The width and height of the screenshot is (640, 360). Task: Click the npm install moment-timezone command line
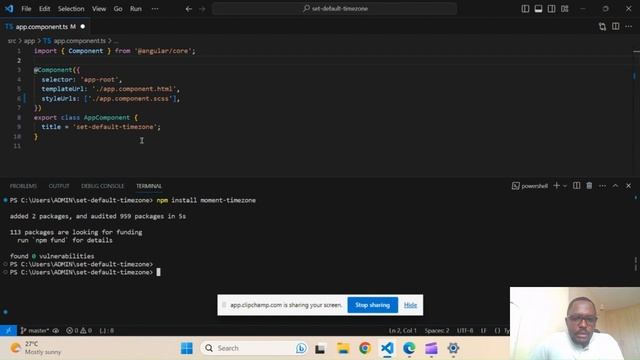pyautogui.click(x=206, y=200)
